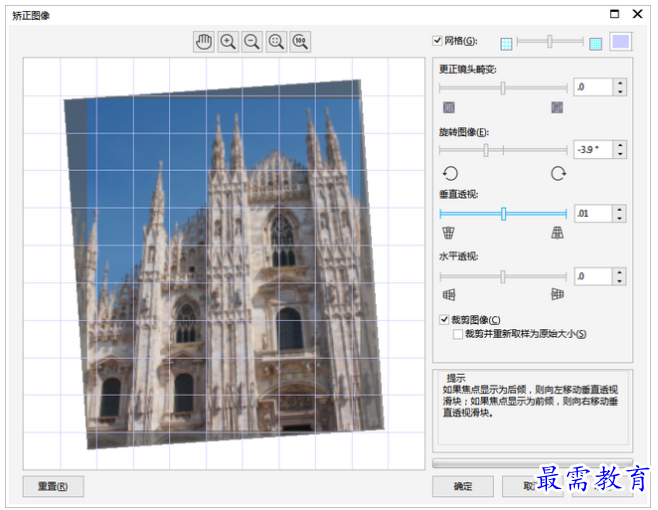This screenshot has height=510, width=658.
Task: Click the rotation value field showing -3.9
Action: coord(593,149)
